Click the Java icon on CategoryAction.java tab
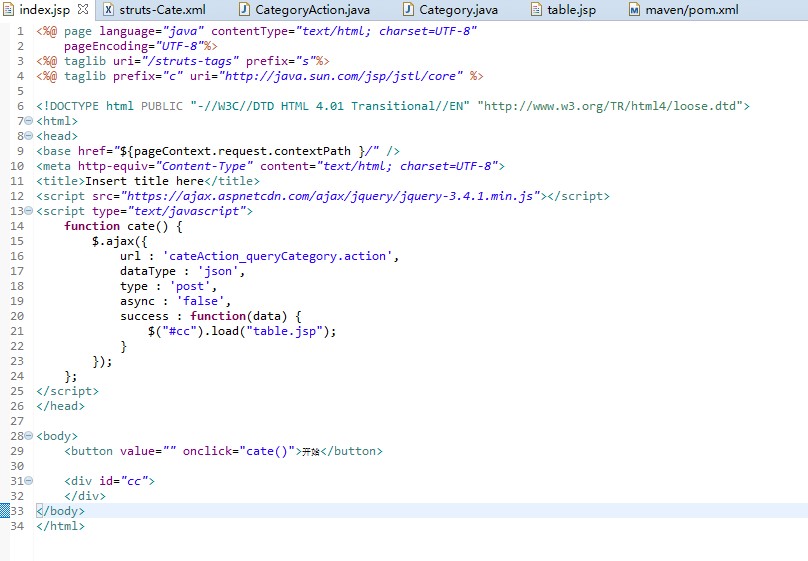Viewport: 808px width, 561px height. click(245, 9)
